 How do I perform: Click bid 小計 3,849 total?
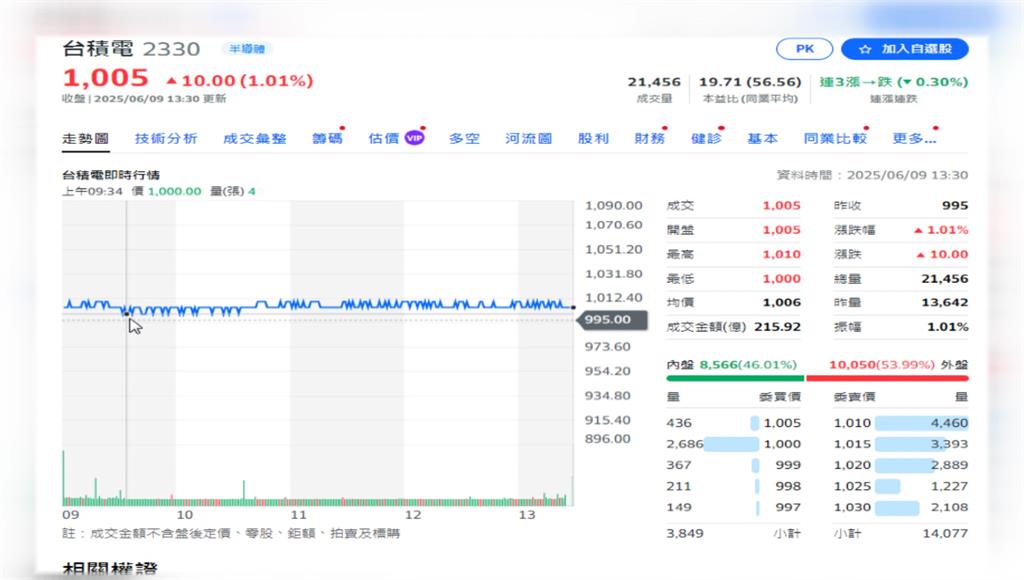click(685, 533)
